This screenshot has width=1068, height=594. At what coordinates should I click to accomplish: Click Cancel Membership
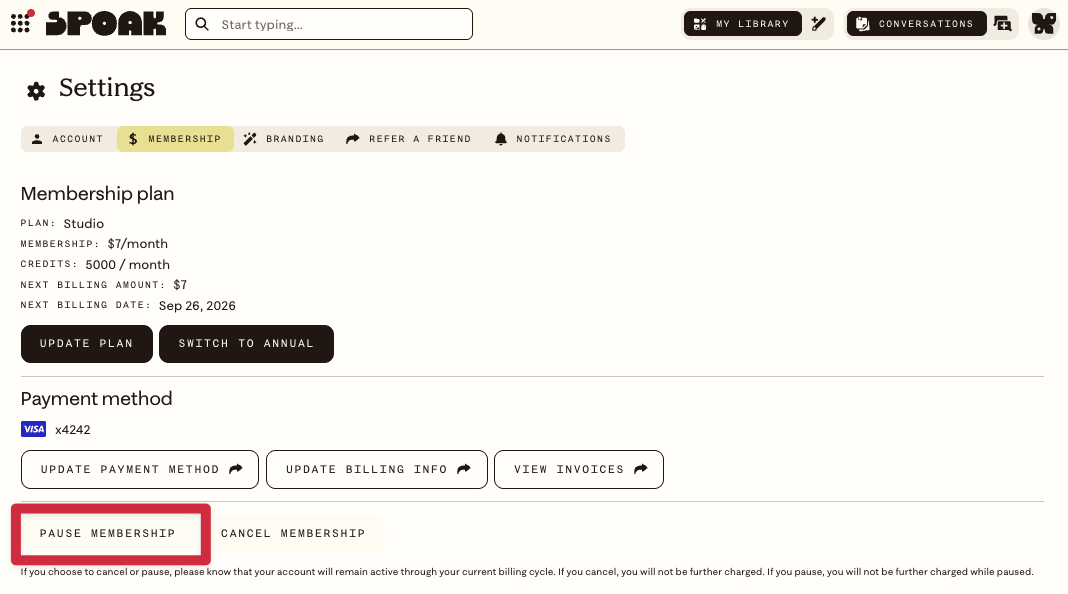point(294,533)
